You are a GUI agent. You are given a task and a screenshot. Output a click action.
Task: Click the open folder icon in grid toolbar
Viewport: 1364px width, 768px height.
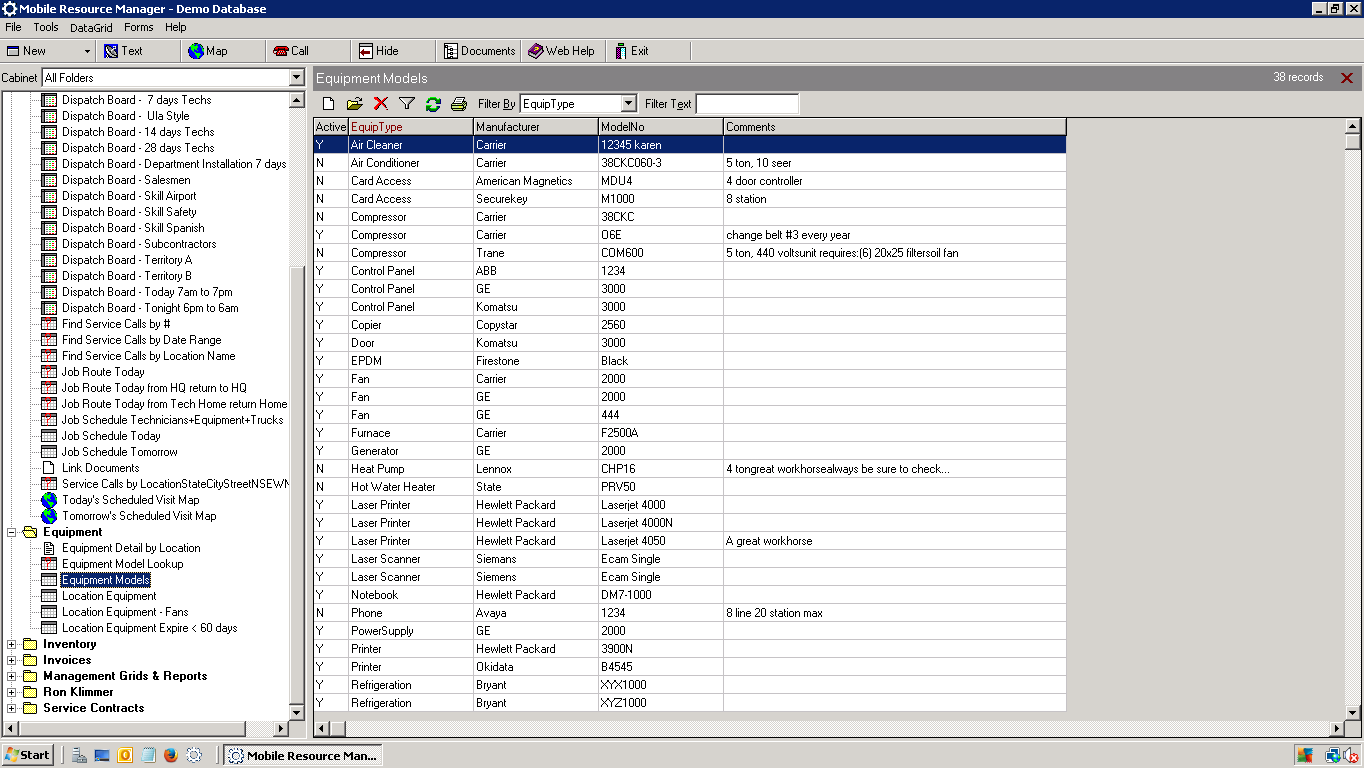[x=354, y=104]
